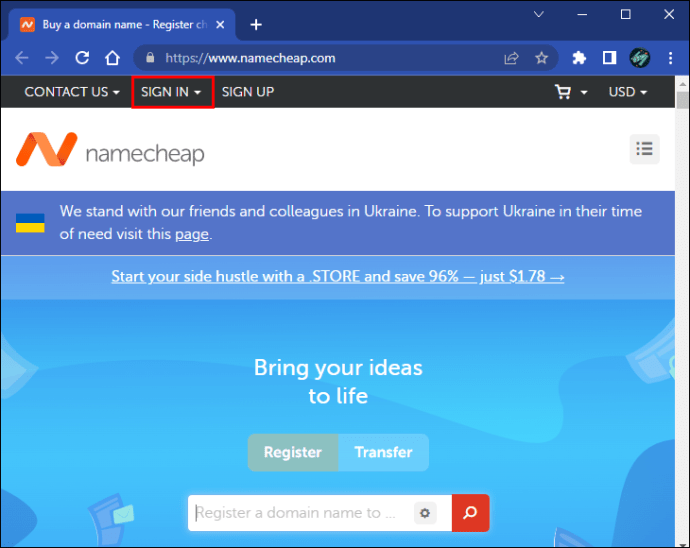This screenshot has width=690, height=548.
Task: Close the Namecheap tab
Action: 220,25
